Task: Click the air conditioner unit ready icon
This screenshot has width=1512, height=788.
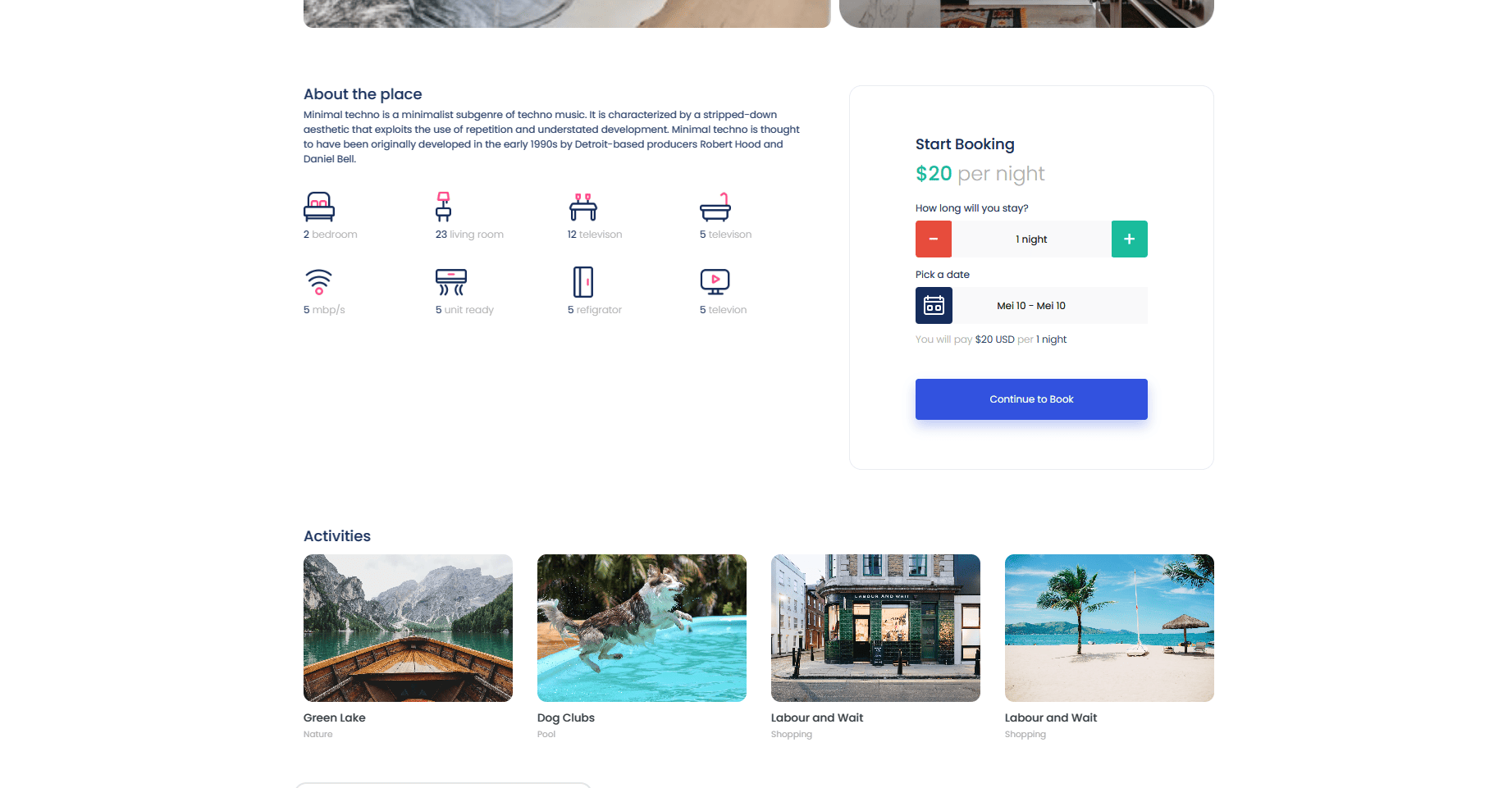Action: pos(451,282)
